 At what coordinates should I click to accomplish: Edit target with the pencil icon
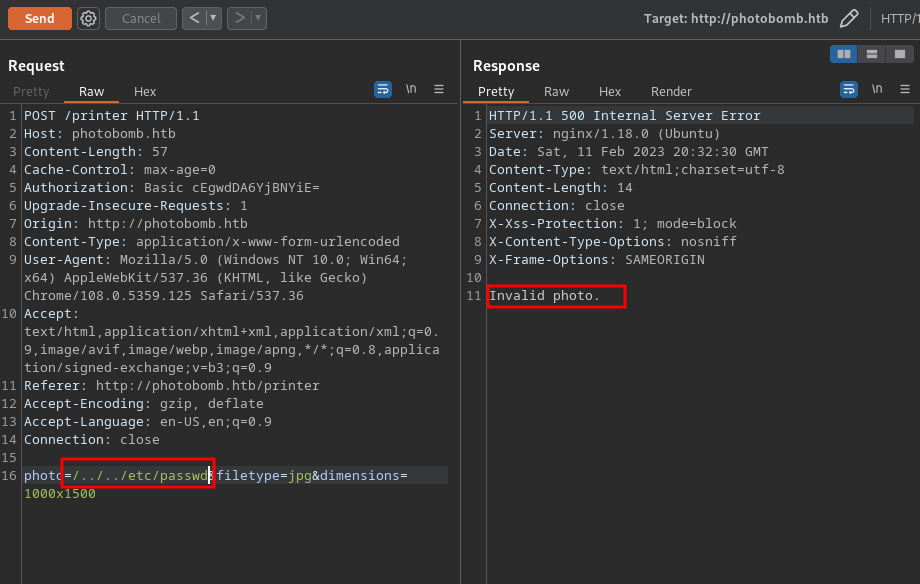pyautogui.click(x=849, y=18)
